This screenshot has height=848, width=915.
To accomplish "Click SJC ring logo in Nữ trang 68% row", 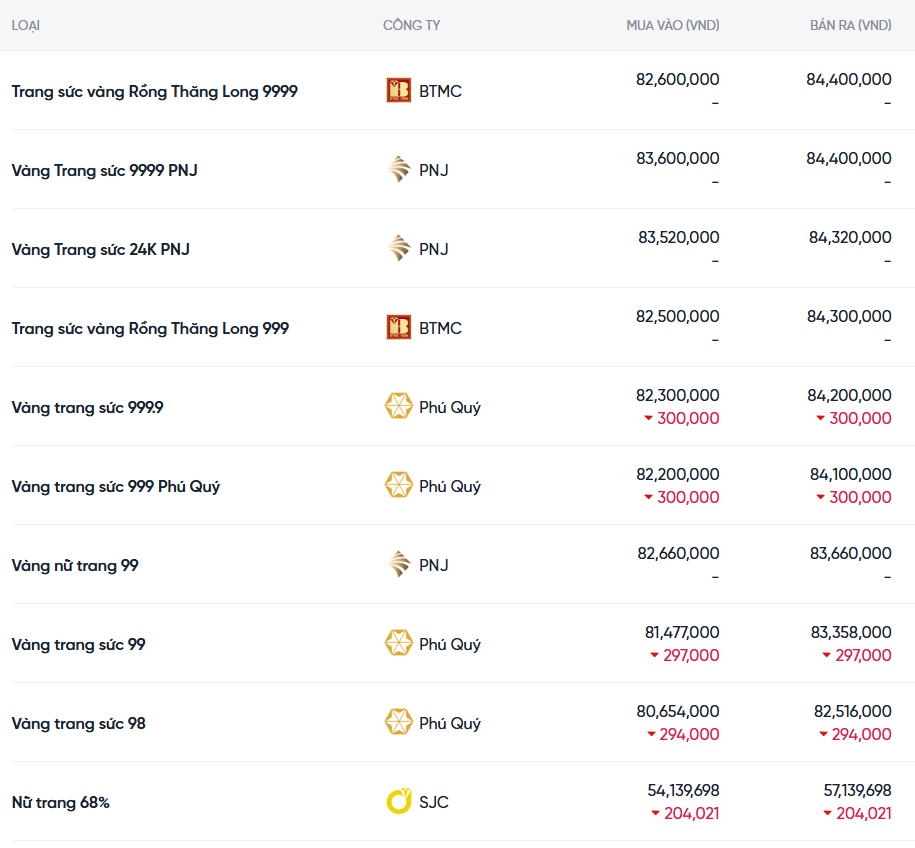I will point(399,801).
